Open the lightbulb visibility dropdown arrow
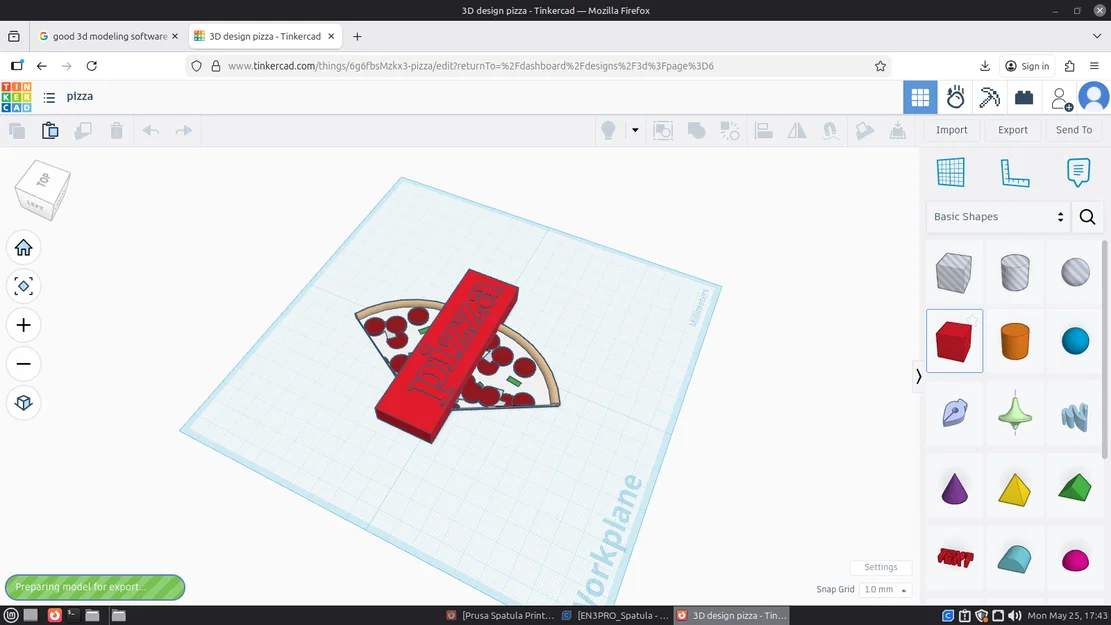1111x625 pixels. point(635,130)
